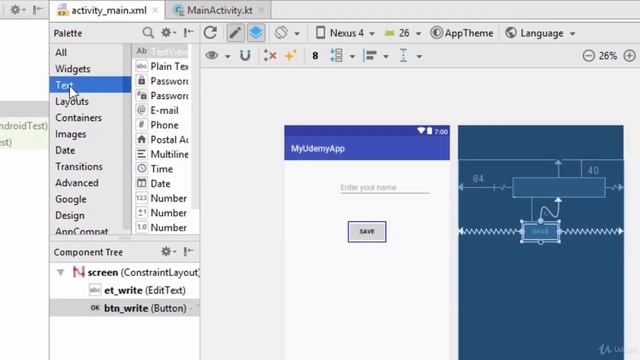Screen dimensions: 640x360
Task: Select btn_write Button in tree
Action: coord(124,308)
